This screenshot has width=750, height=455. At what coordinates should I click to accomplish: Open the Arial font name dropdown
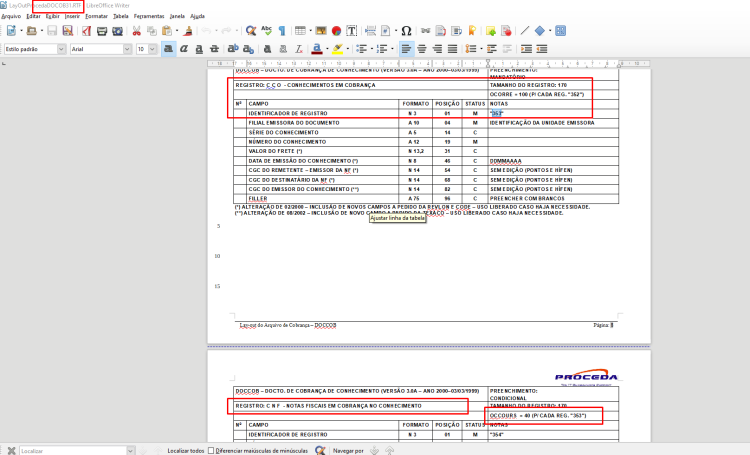(x=127, y=49)
